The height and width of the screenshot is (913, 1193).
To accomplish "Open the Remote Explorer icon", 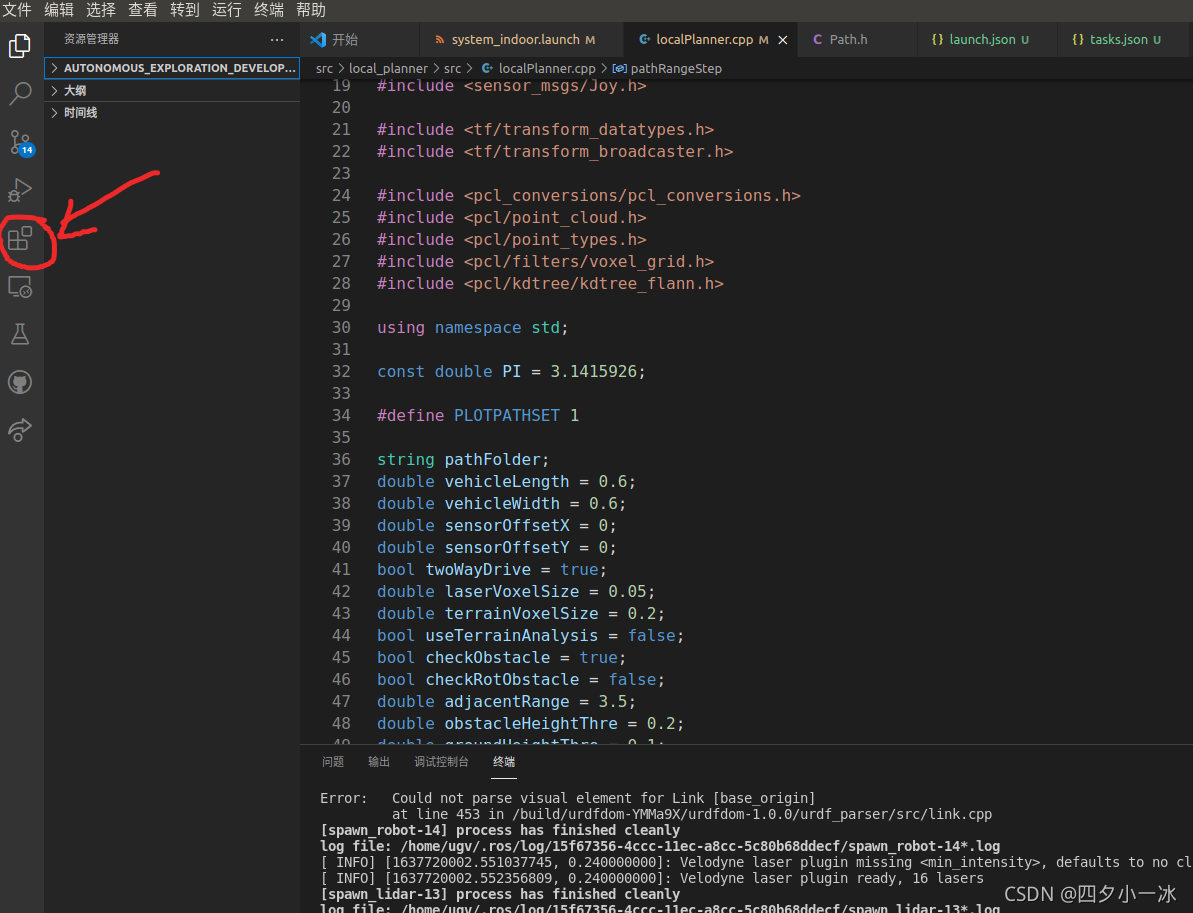I will click(x=20, y=287).
